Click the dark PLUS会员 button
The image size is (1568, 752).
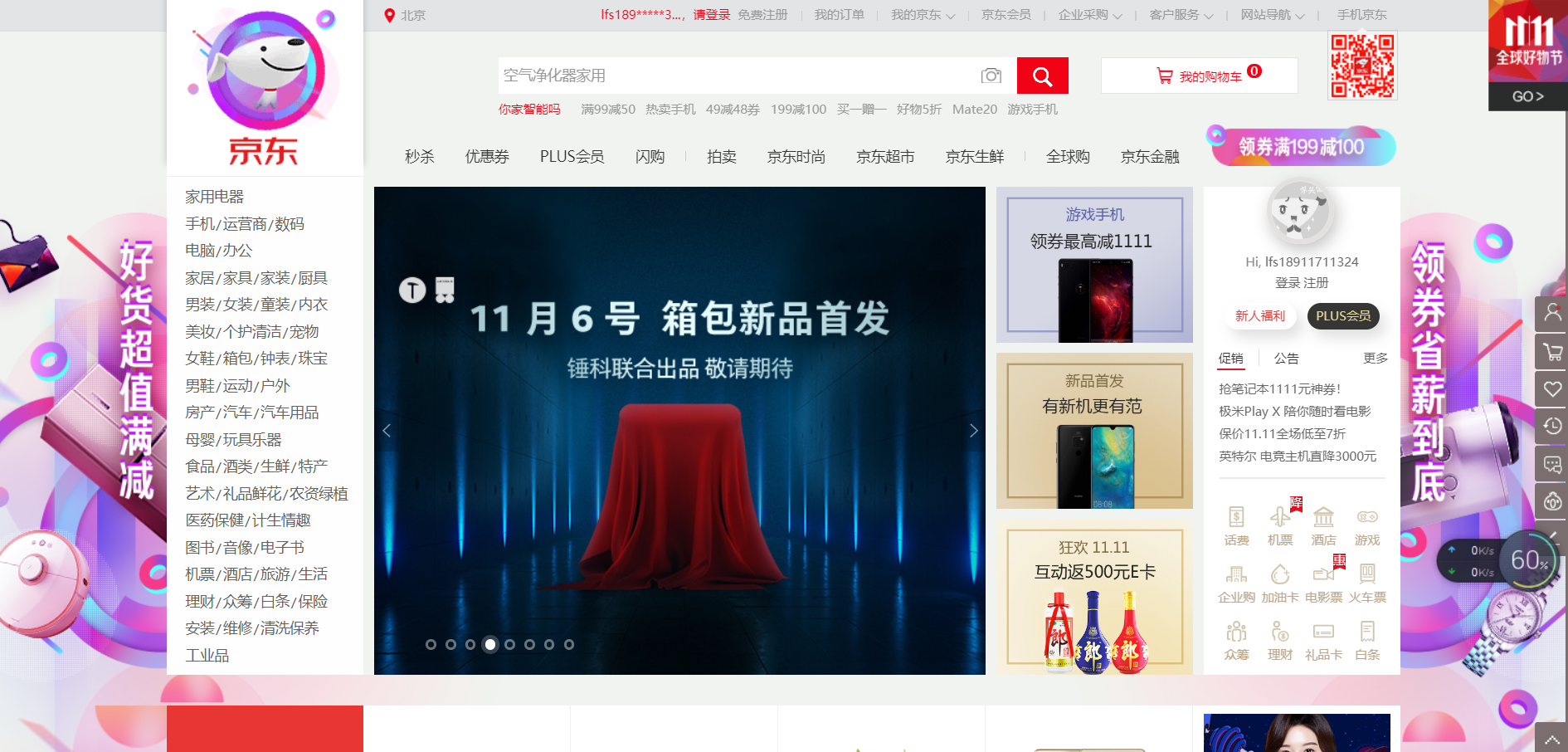1343,316
